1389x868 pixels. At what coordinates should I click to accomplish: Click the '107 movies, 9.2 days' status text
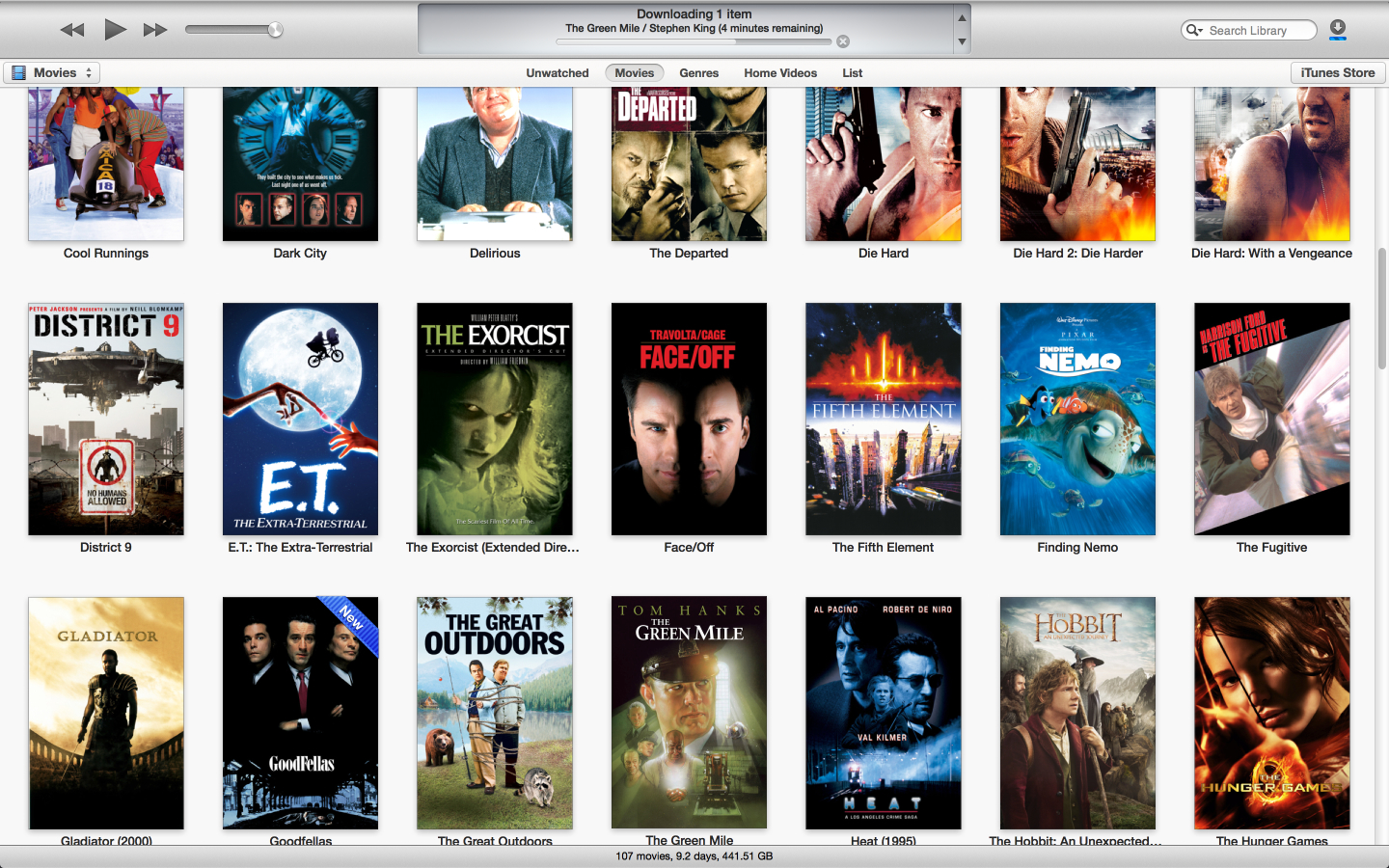(x=694, y=856)
